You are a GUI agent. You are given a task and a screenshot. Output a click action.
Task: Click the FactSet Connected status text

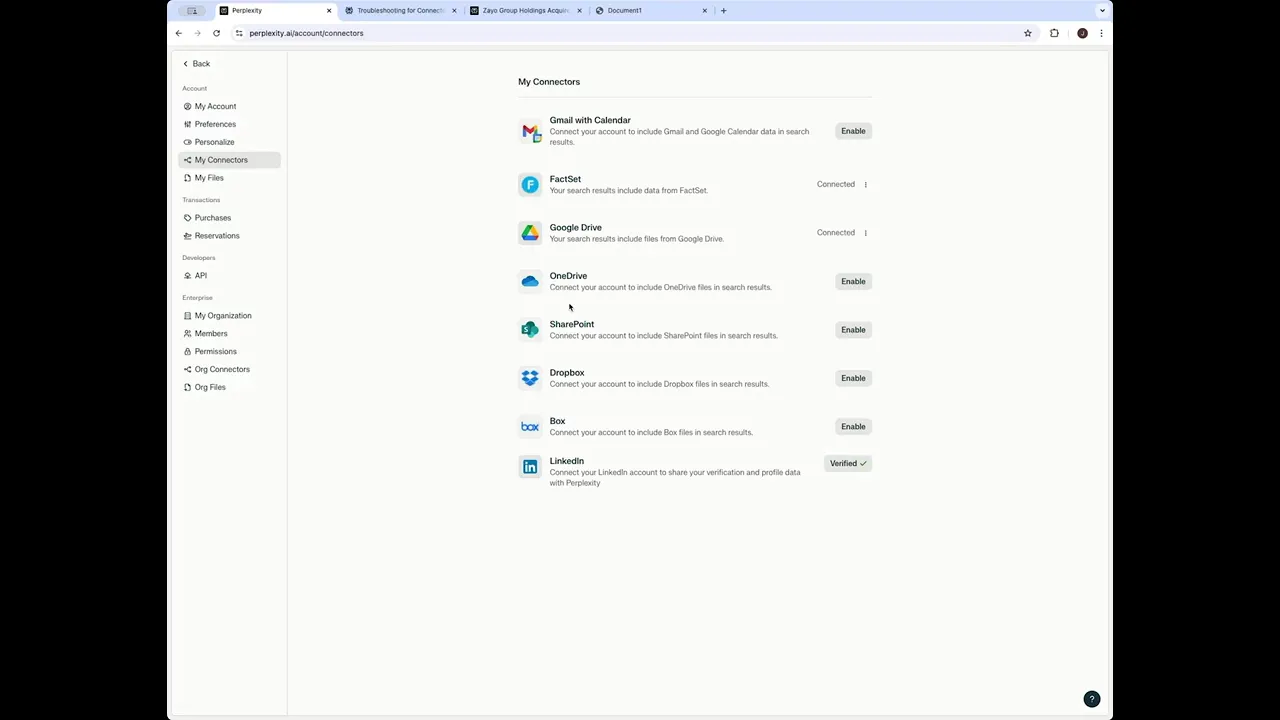[836, 184]
